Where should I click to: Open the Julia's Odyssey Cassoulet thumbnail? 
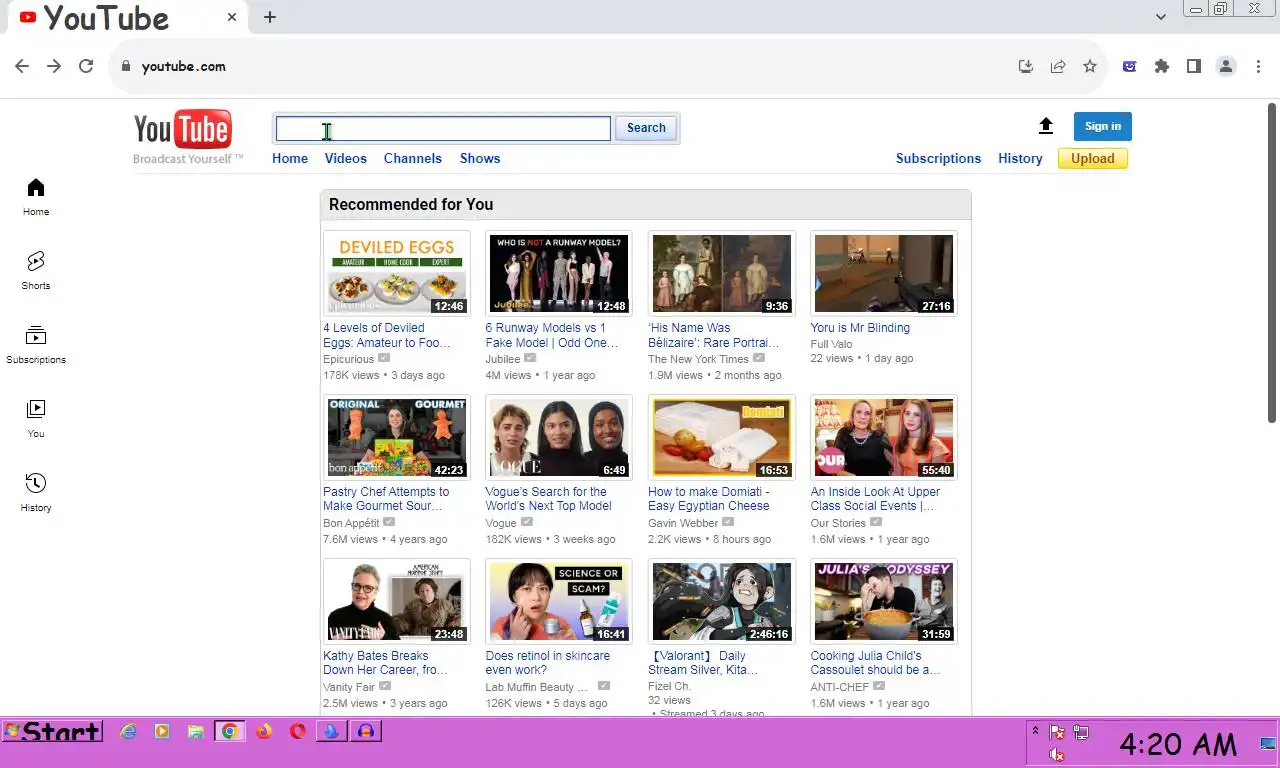point(884,602)
